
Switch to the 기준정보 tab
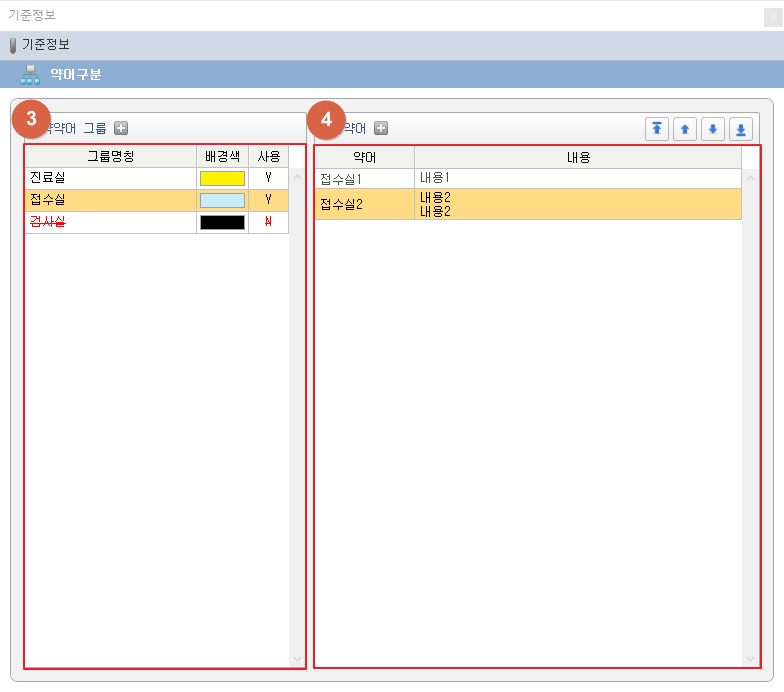click(45, 45)
